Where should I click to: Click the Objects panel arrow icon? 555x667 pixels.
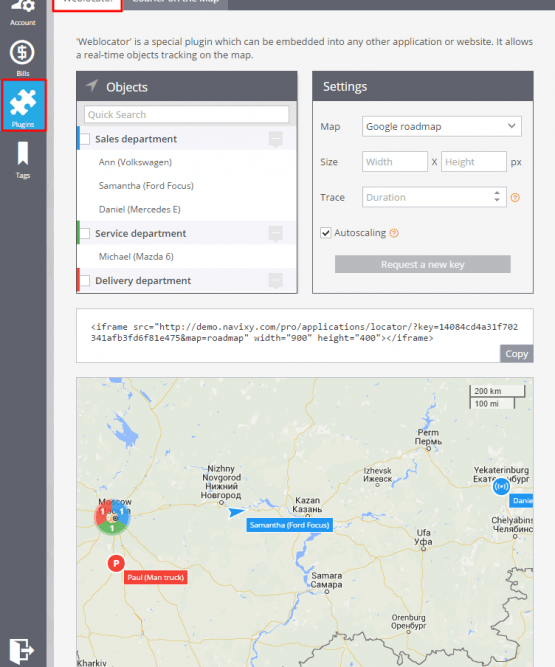pyautogui.click(x=92, y=86)
